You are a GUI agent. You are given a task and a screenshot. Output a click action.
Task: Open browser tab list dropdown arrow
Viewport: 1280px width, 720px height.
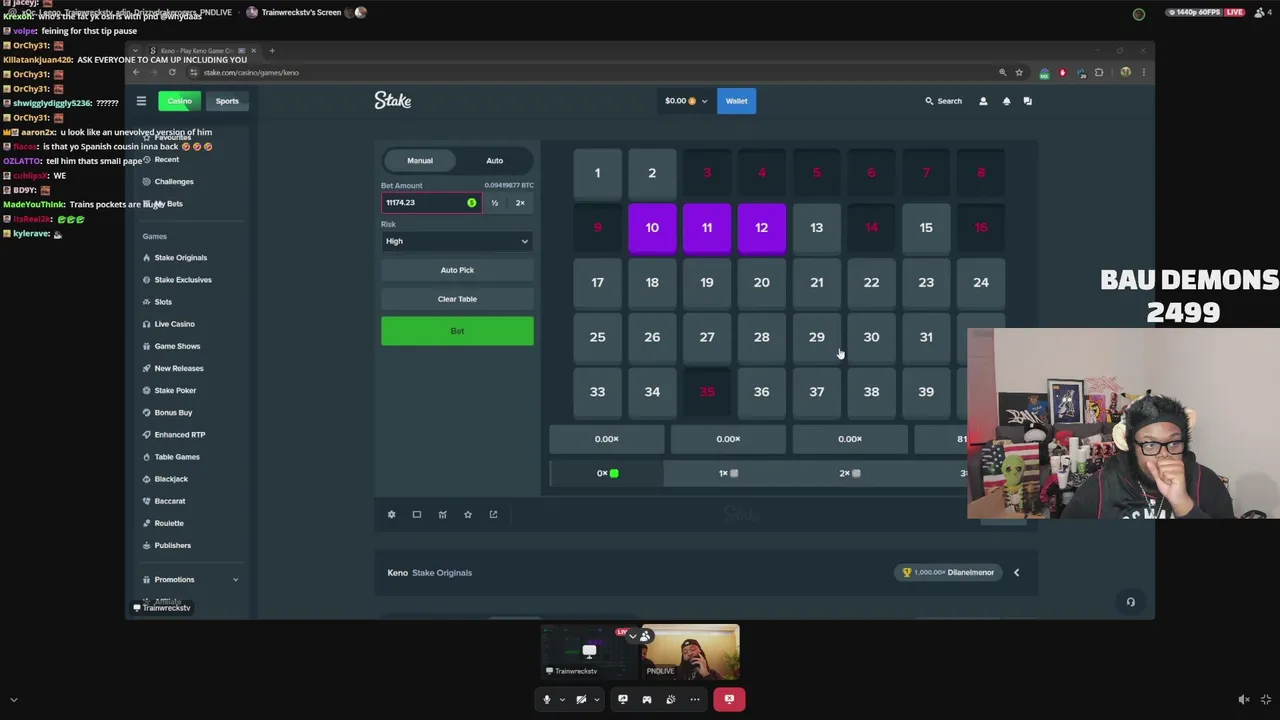(x=136, y=50)
